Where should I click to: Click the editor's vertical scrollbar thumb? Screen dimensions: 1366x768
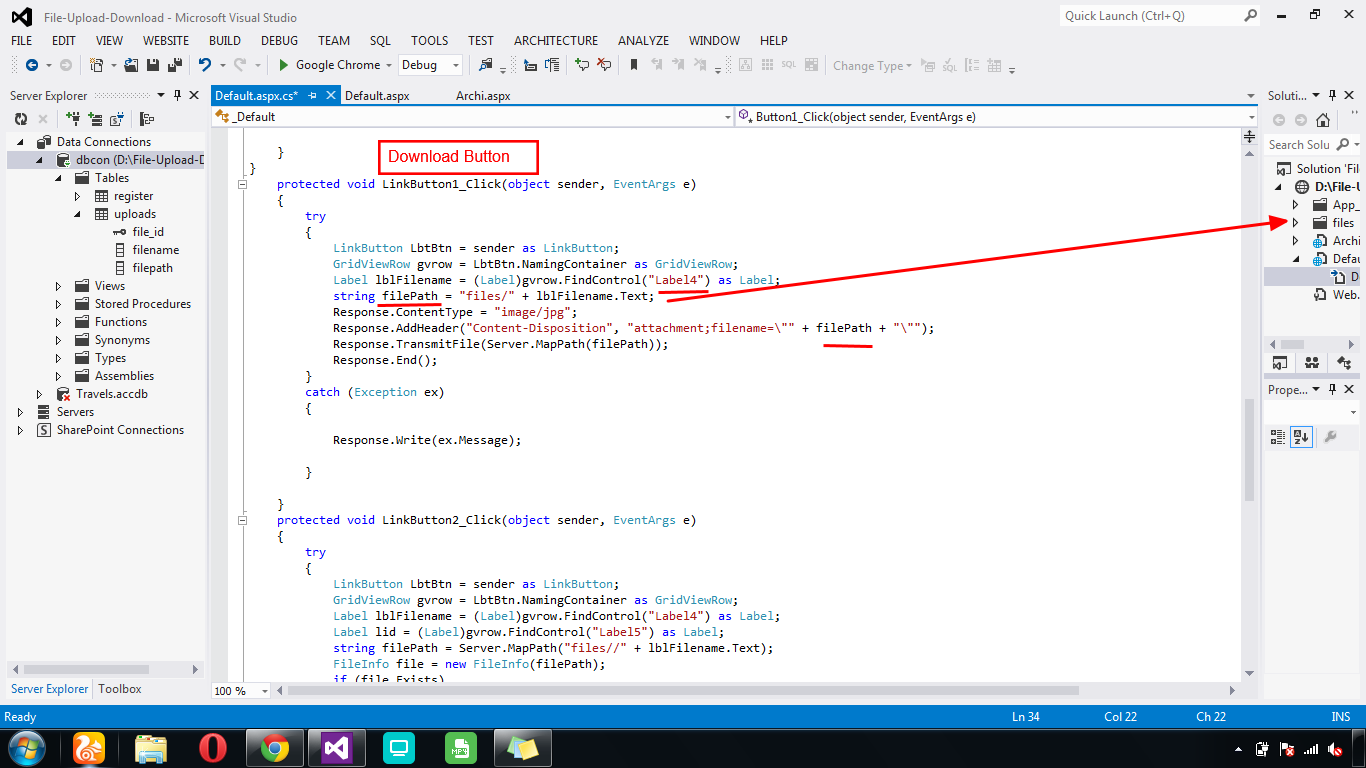[1249, 450]
